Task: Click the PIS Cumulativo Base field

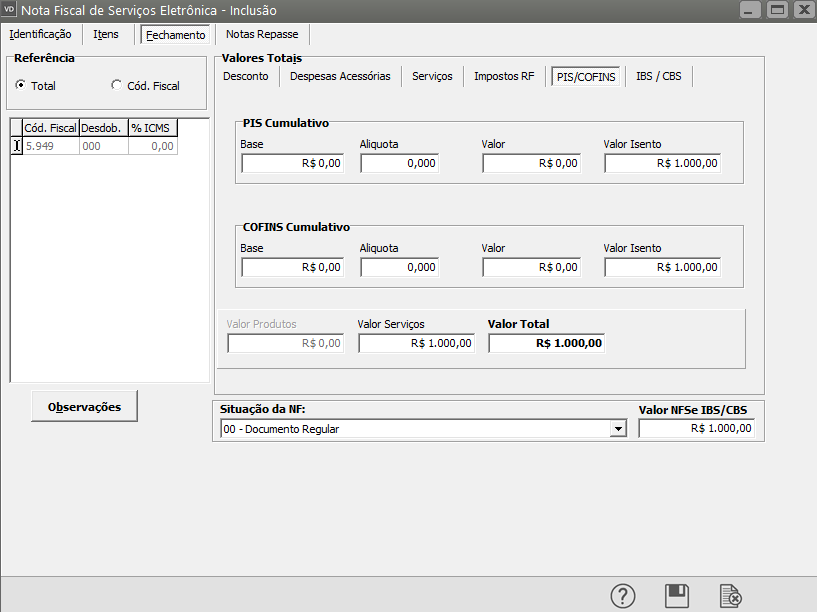Action: point(292,163)
